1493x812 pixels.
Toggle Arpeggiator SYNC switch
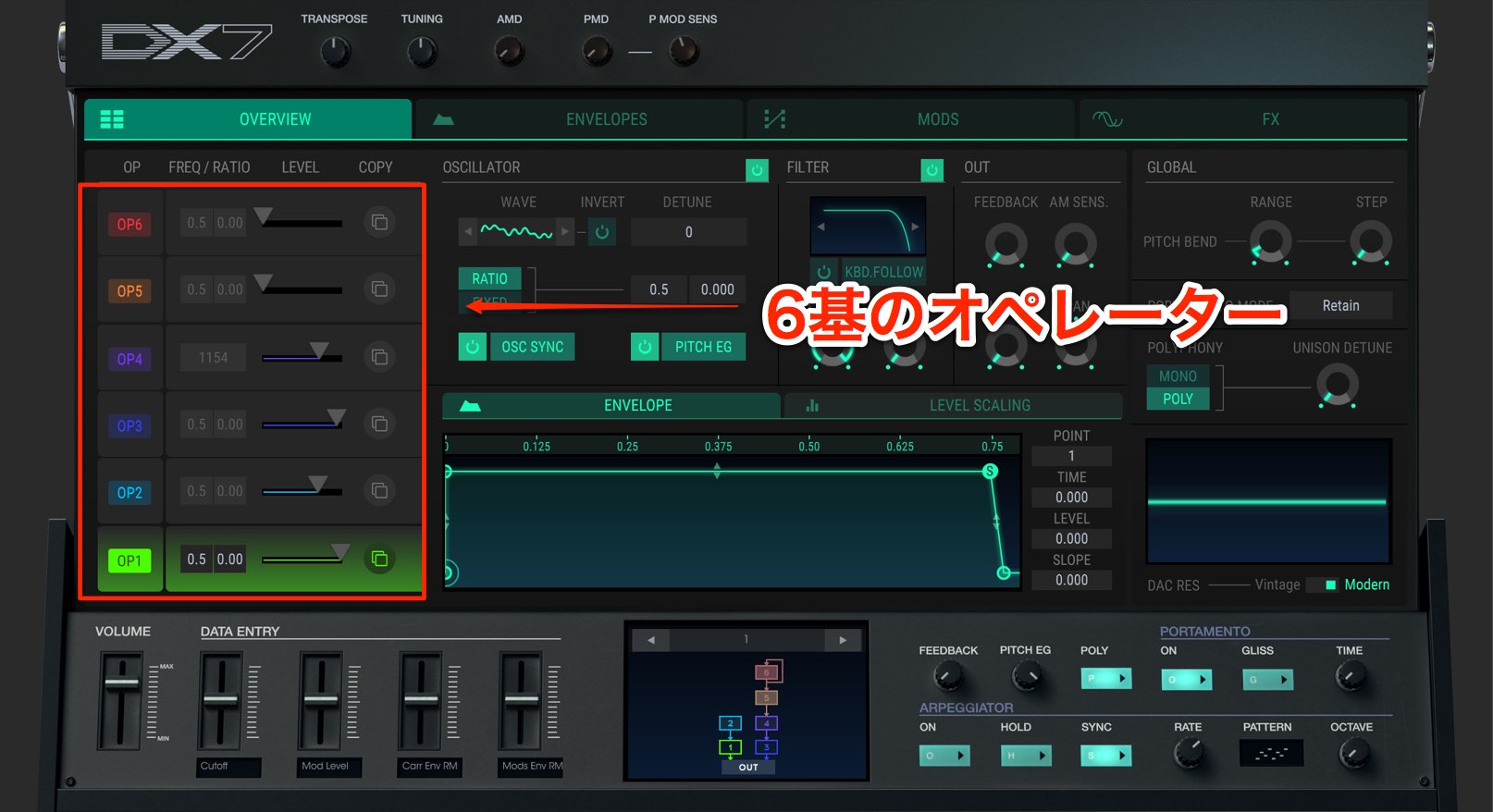[1106, 756]
